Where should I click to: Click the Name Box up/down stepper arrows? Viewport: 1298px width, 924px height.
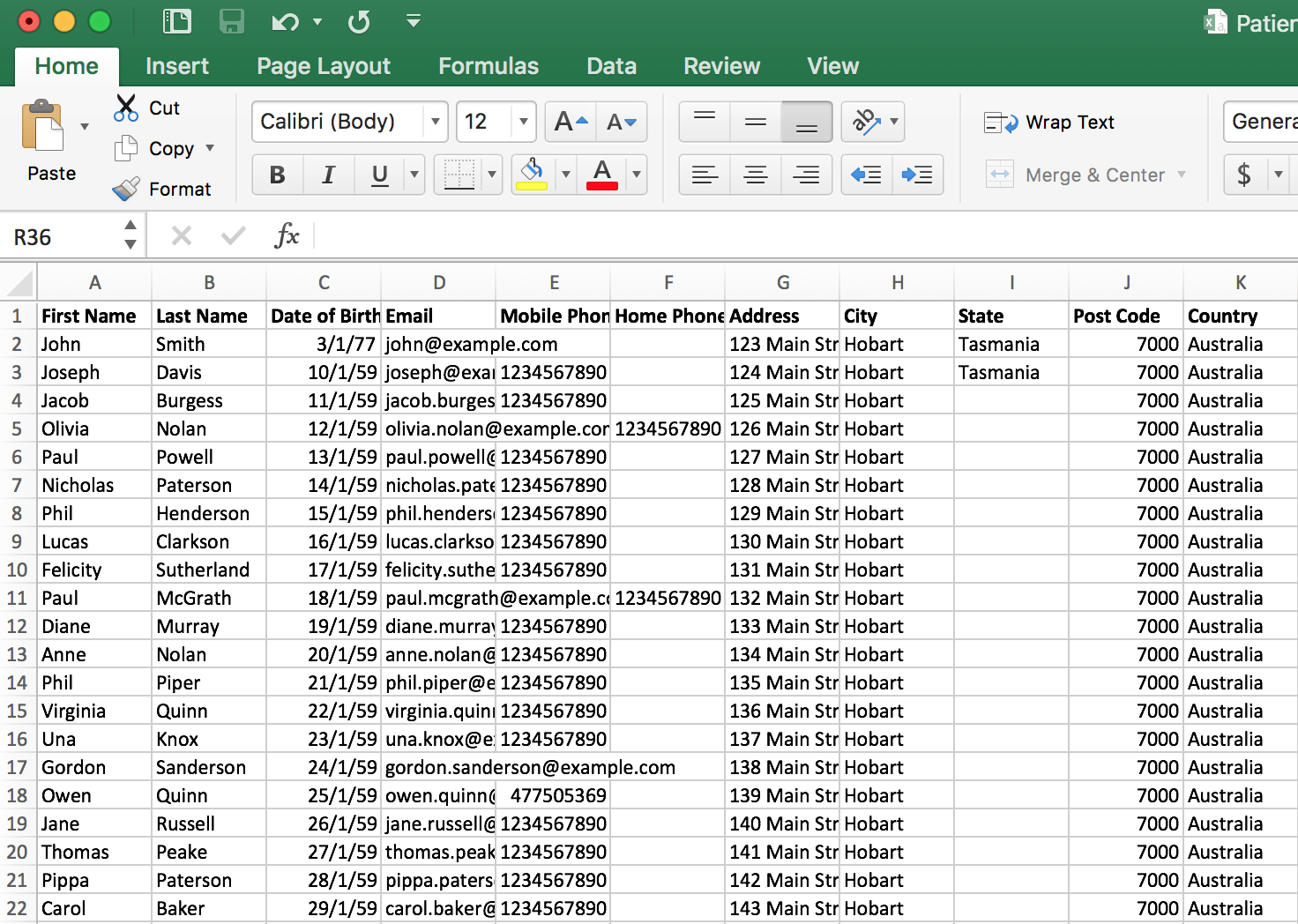131,235
